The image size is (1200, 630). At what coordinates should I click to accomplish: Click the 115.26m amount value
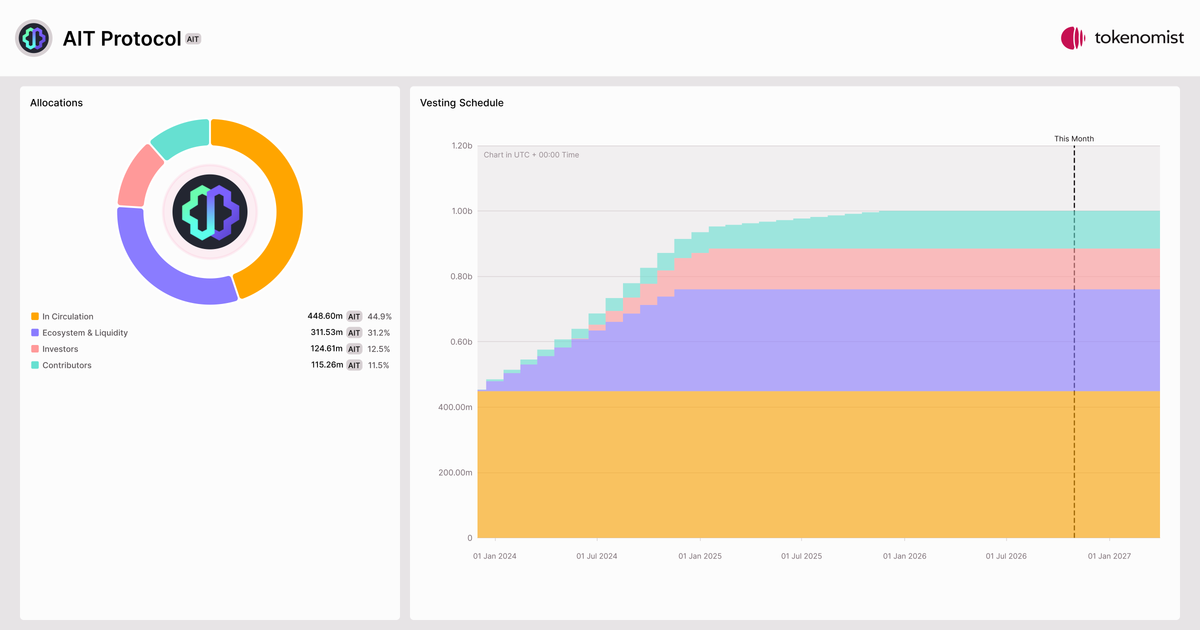pyautogui.click(x=326, y=366)
